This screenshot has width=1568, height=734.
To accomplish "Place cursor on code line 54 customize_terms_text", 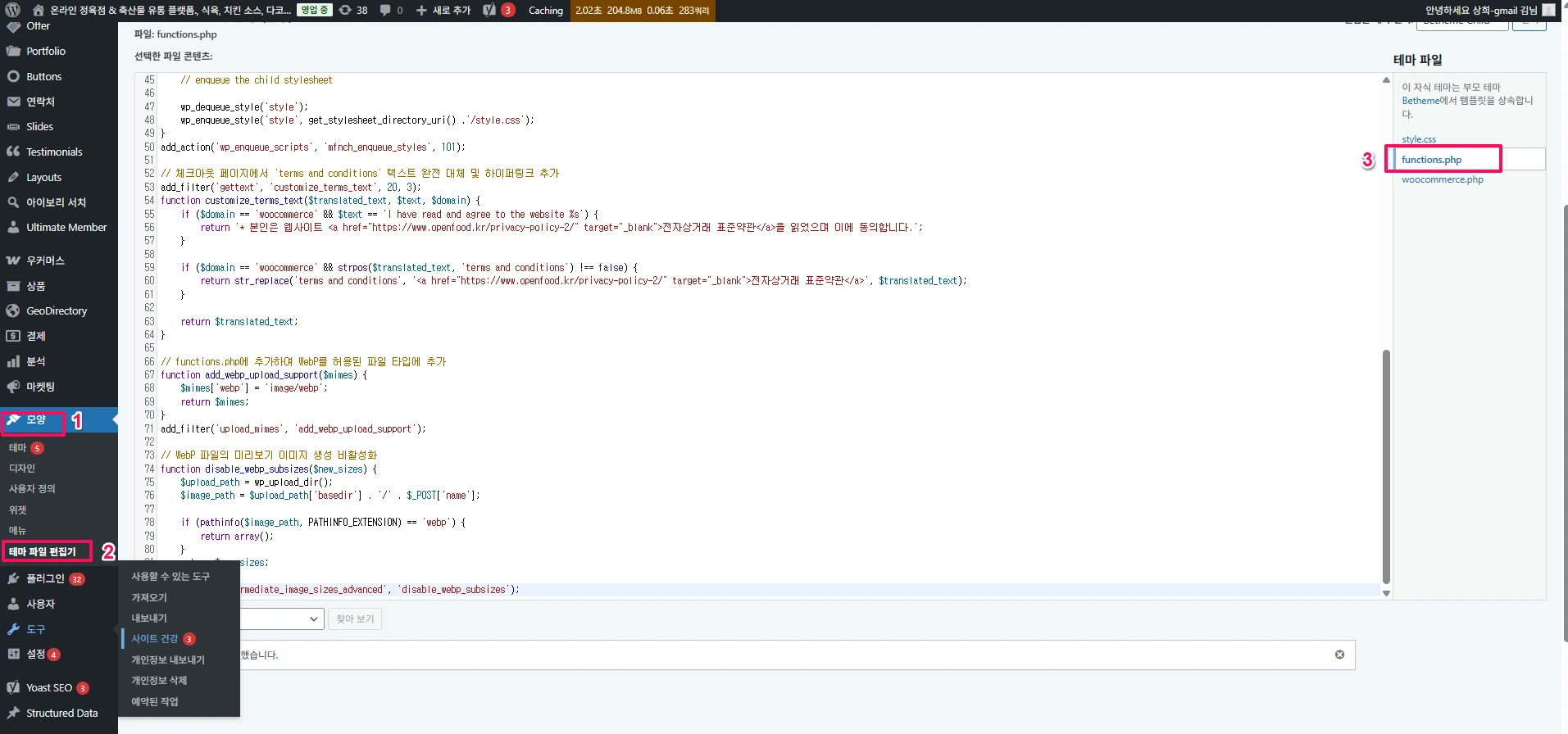I will point(320,201).
